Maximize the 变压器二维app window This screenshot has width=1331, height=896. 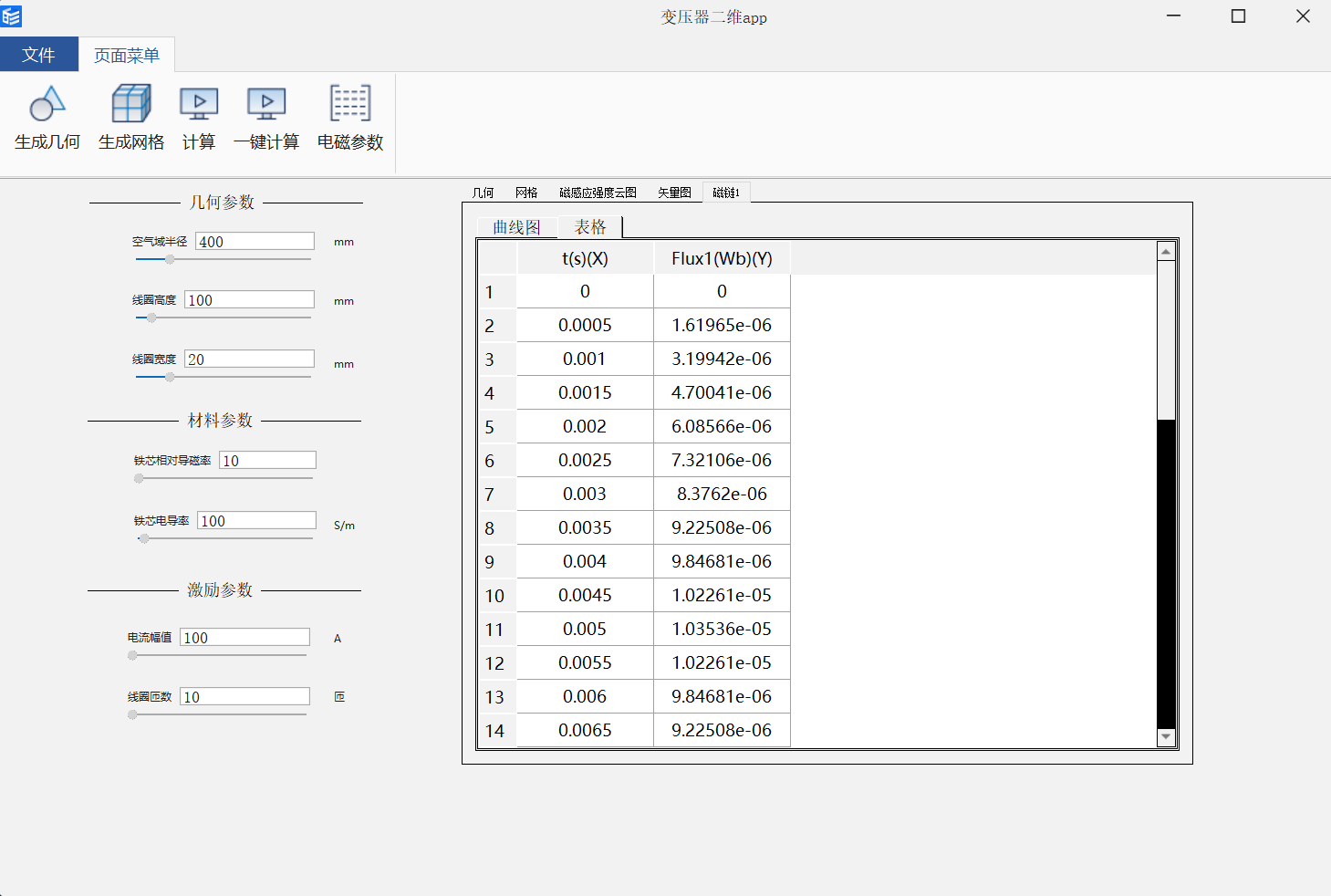[x=1238, y=16]
